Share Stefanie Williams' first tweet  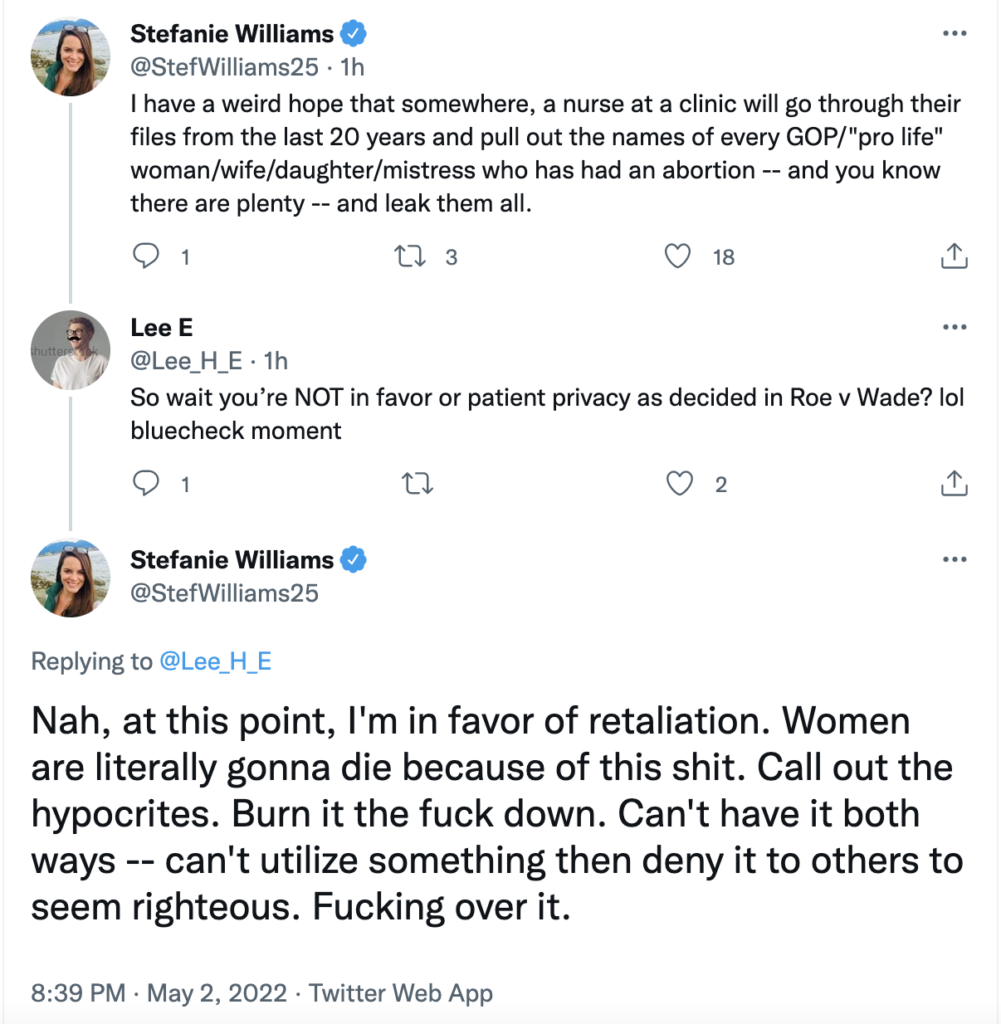click(x=955, y=257)
